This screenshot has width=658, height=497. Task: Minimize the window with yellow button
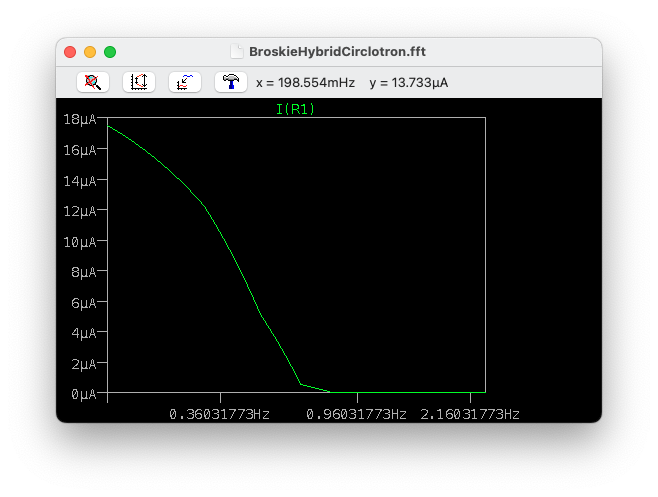(90, 52)
